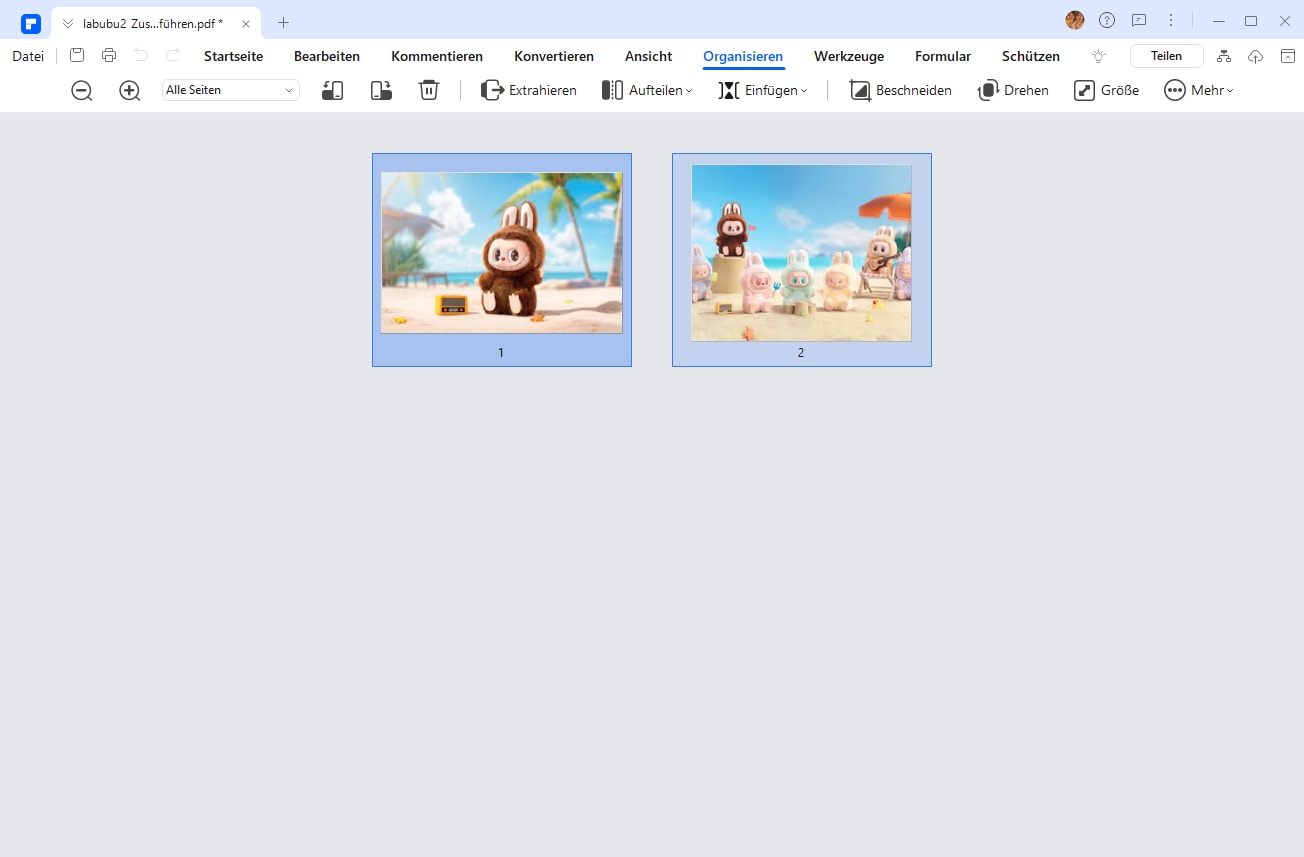
Task: Print the document with the printer icon
Action: [109, 55]
